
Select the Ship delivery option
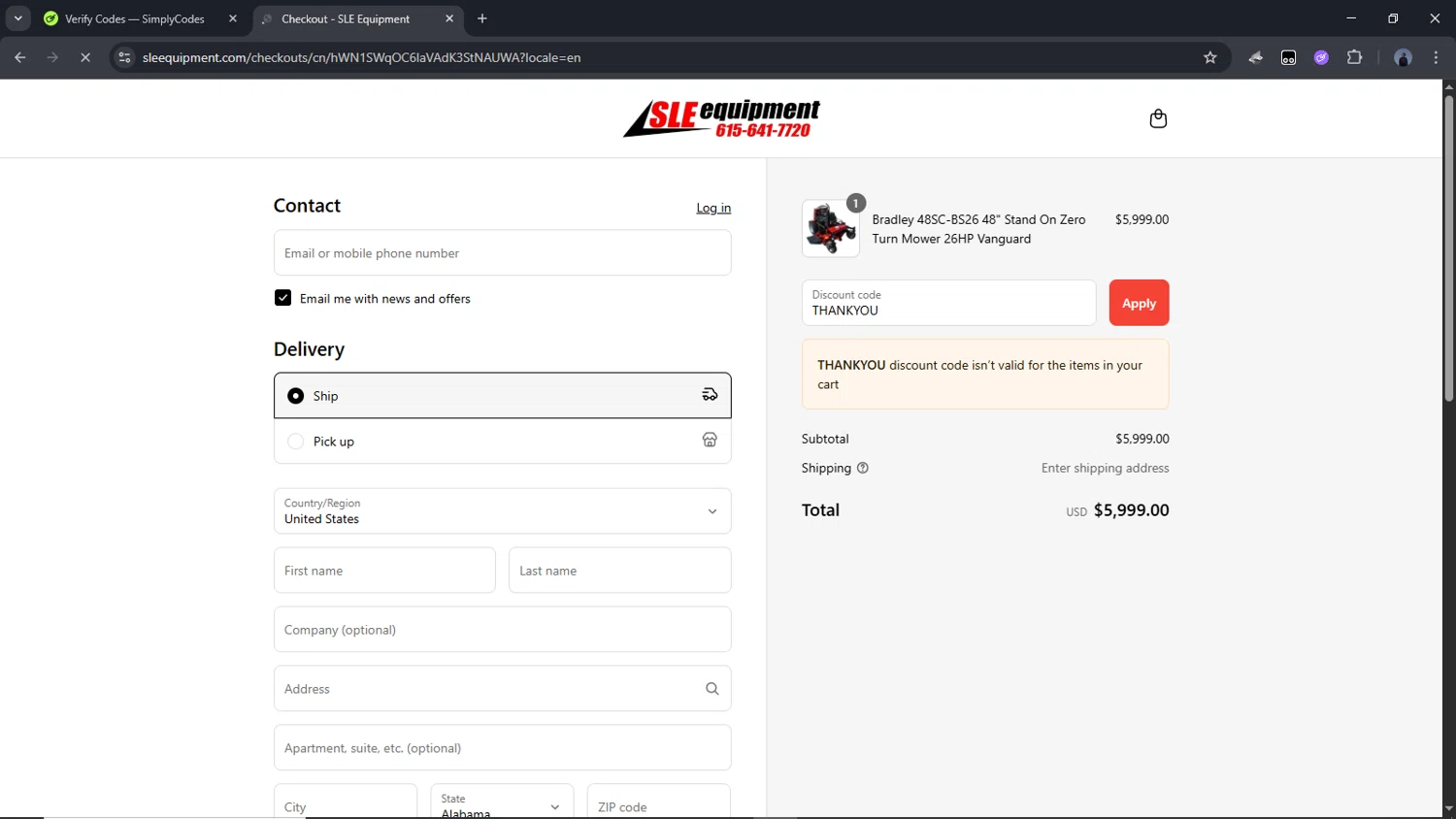click(502, 396)
